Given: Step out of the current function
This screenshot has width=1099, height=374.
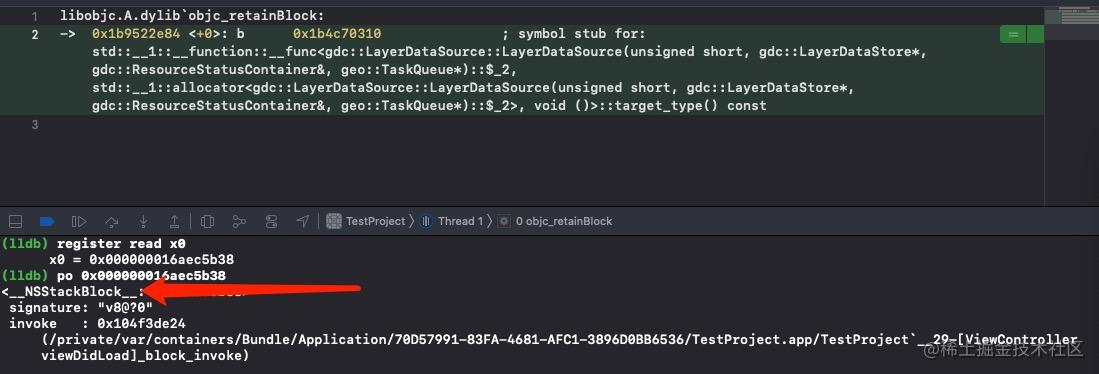Looking at the screenshot, I should pos(175,221).
